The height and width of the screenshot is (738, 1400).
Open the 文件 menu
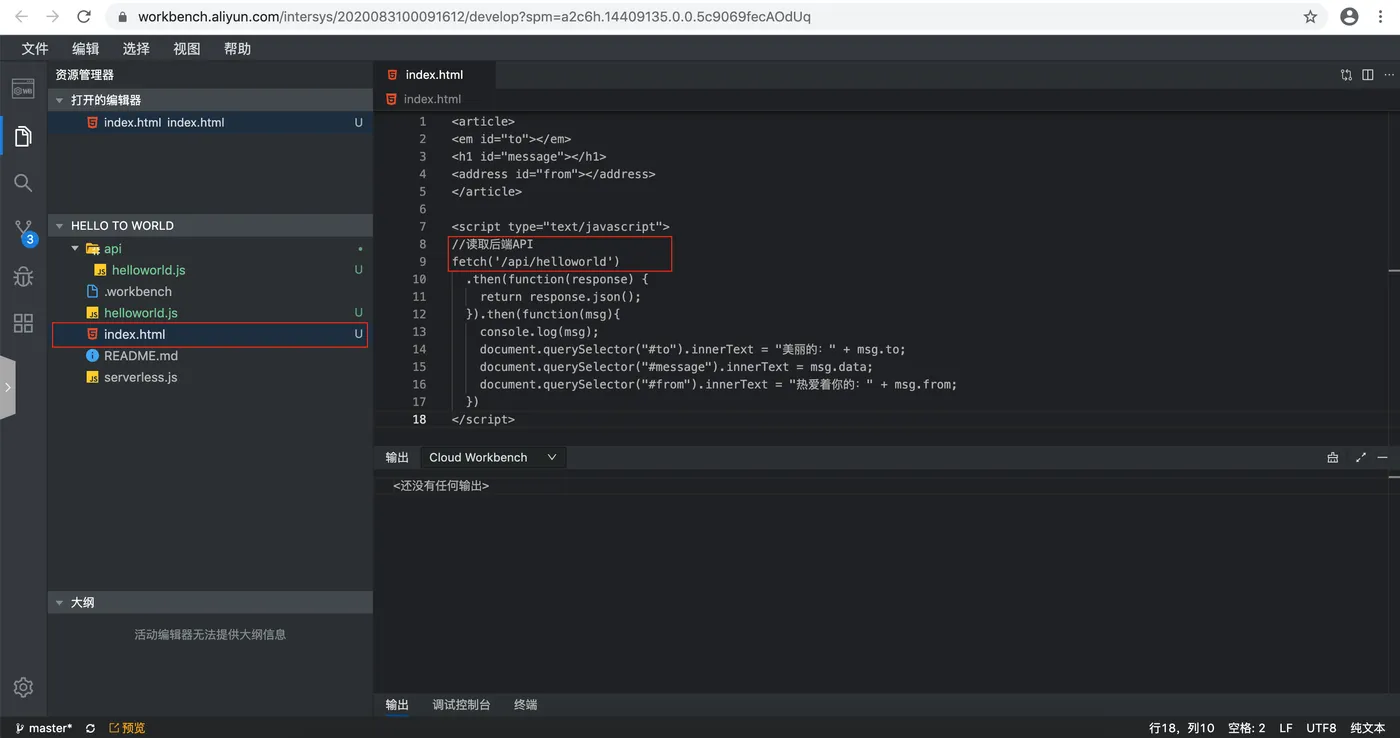pyautogui.click(x=35, y=49)
